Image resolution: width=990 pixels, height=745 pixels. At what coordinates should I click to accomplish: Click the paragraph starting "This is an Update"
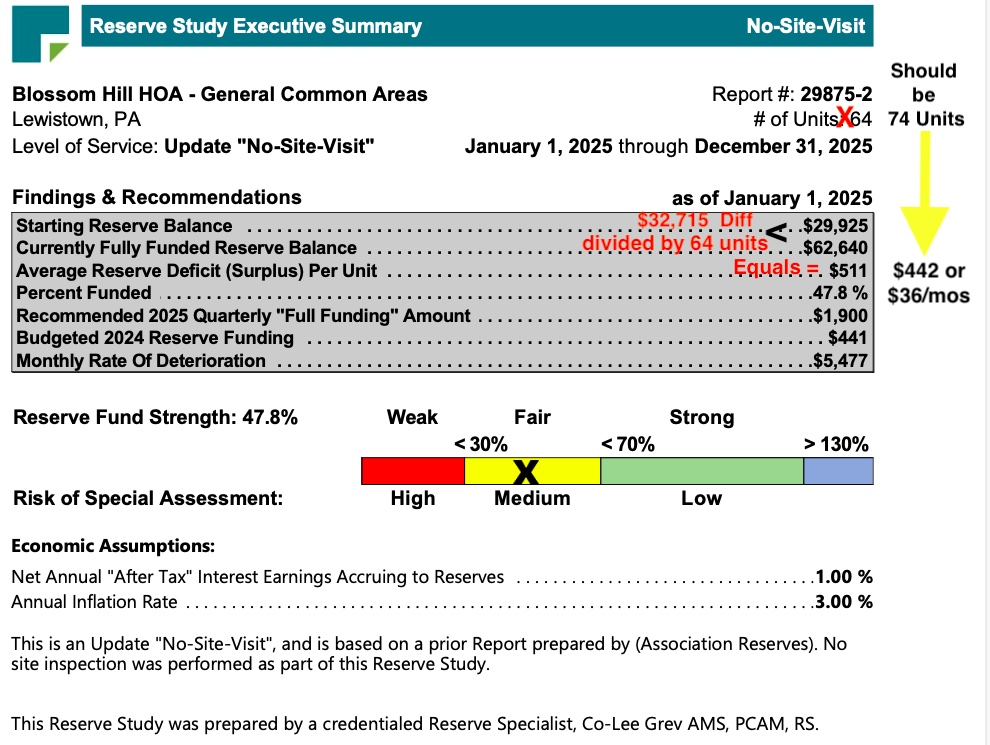coord(429,654)
